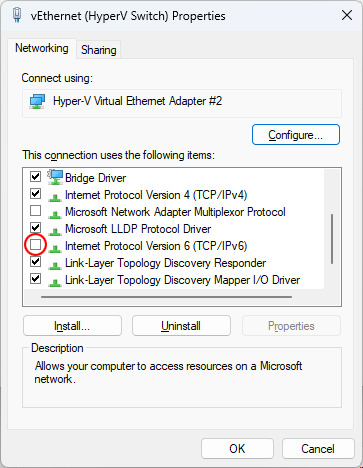This screenshot has width=363, height=468.
Task: Click the Link-Layer Topology Discovery Responder icon
Action: [x=55, y=265]
